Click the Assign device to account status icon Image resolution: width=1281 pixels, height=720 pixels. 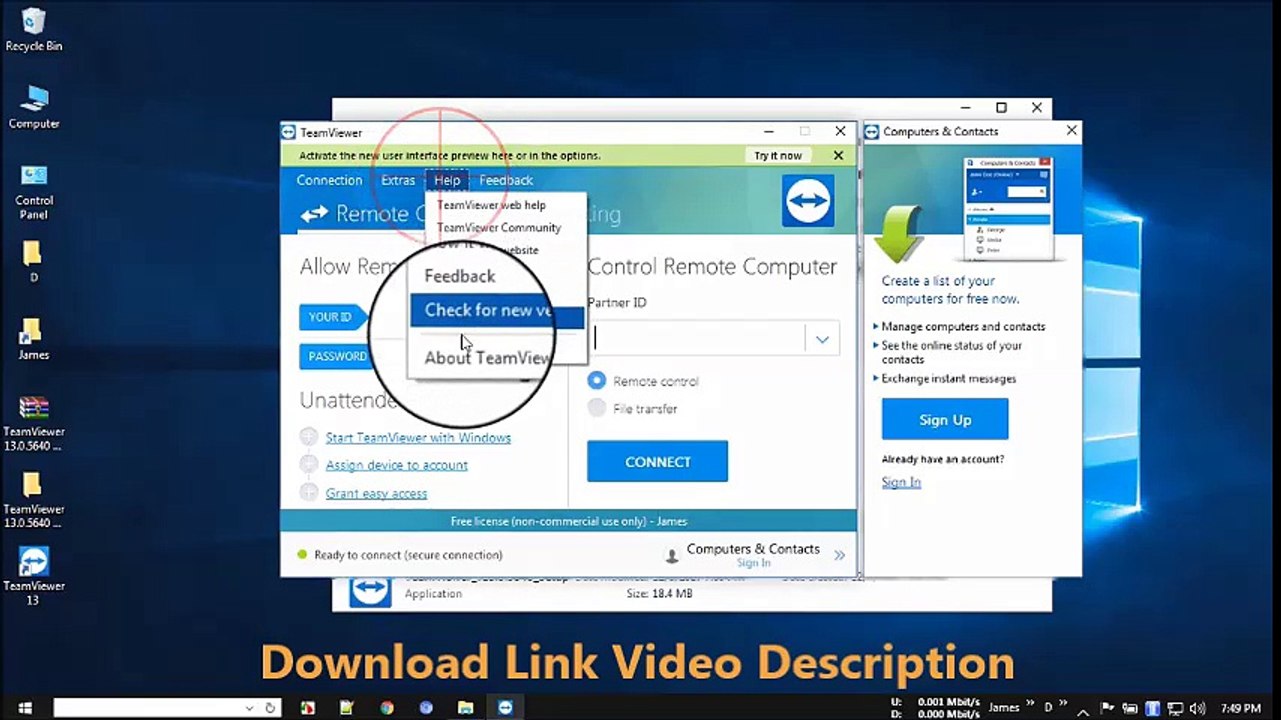click(x=309, y=465)
